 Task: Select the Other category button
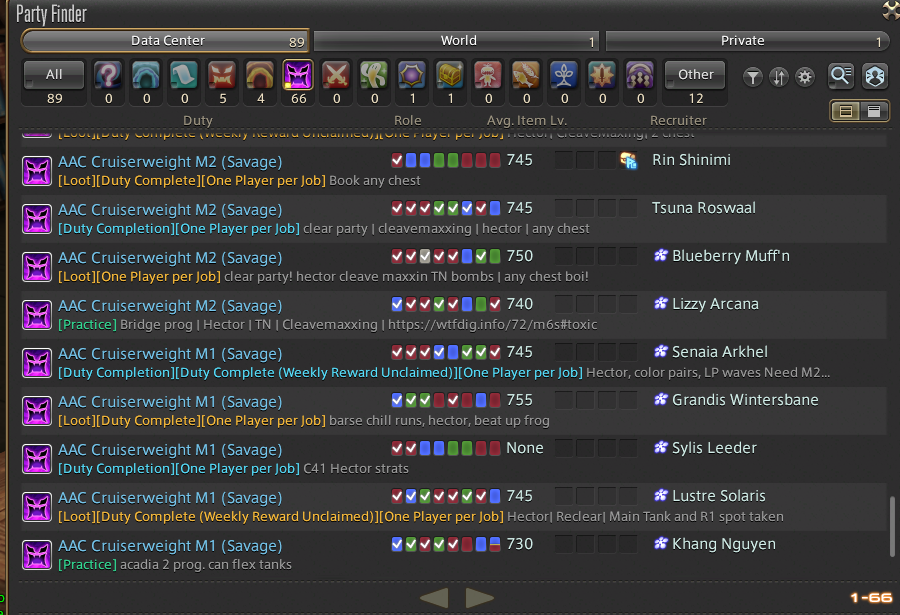(696, 75)
